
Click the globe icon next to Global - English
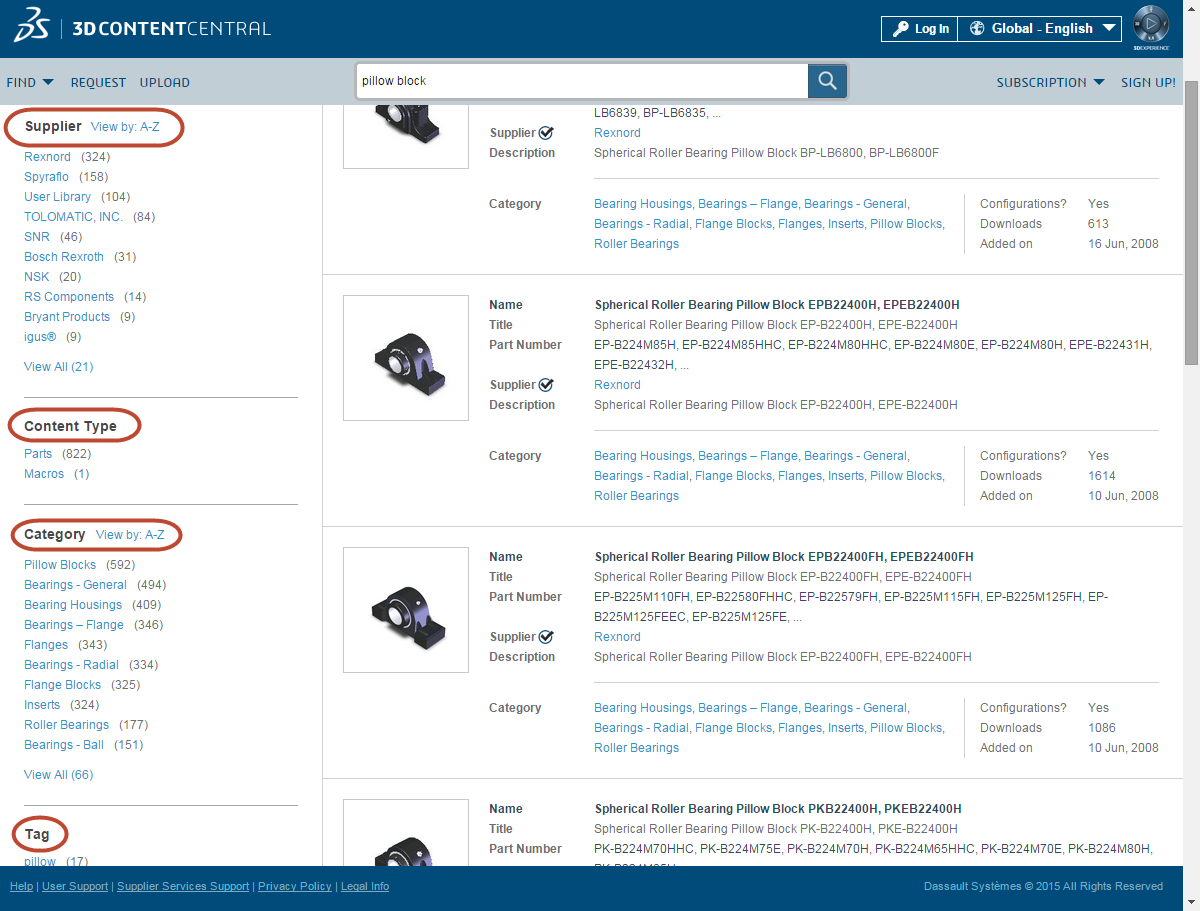pyautogui.click(x=977, y=28)
